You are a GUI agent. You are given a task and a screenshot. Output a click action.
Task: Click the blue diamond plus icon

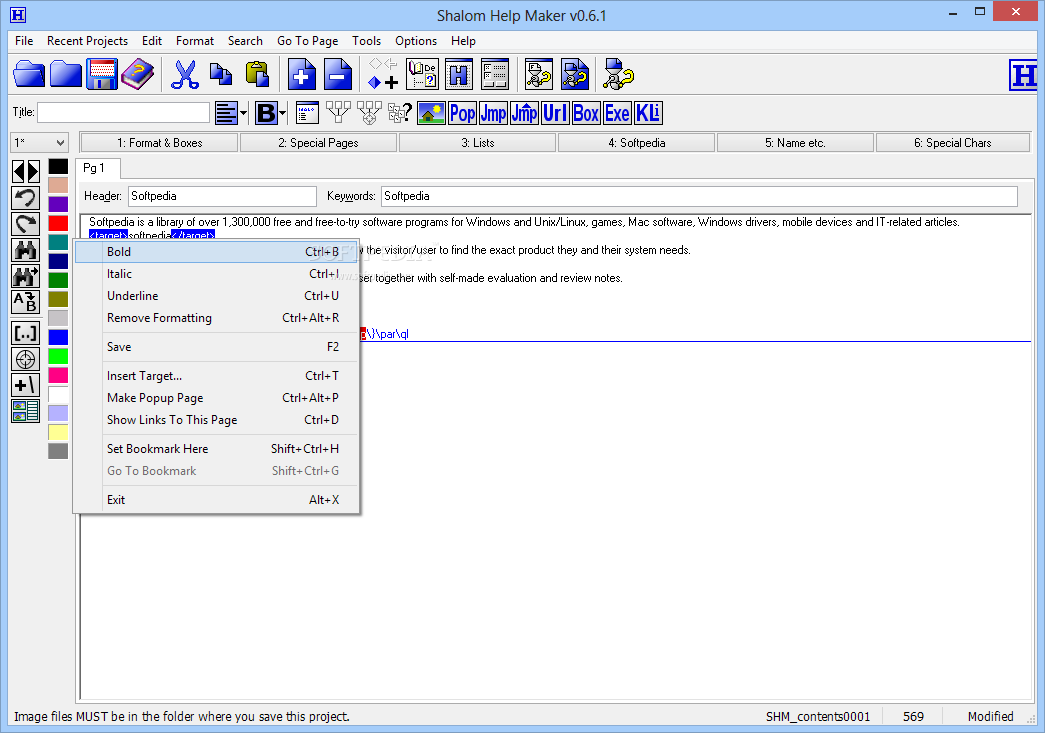[383, 74]
